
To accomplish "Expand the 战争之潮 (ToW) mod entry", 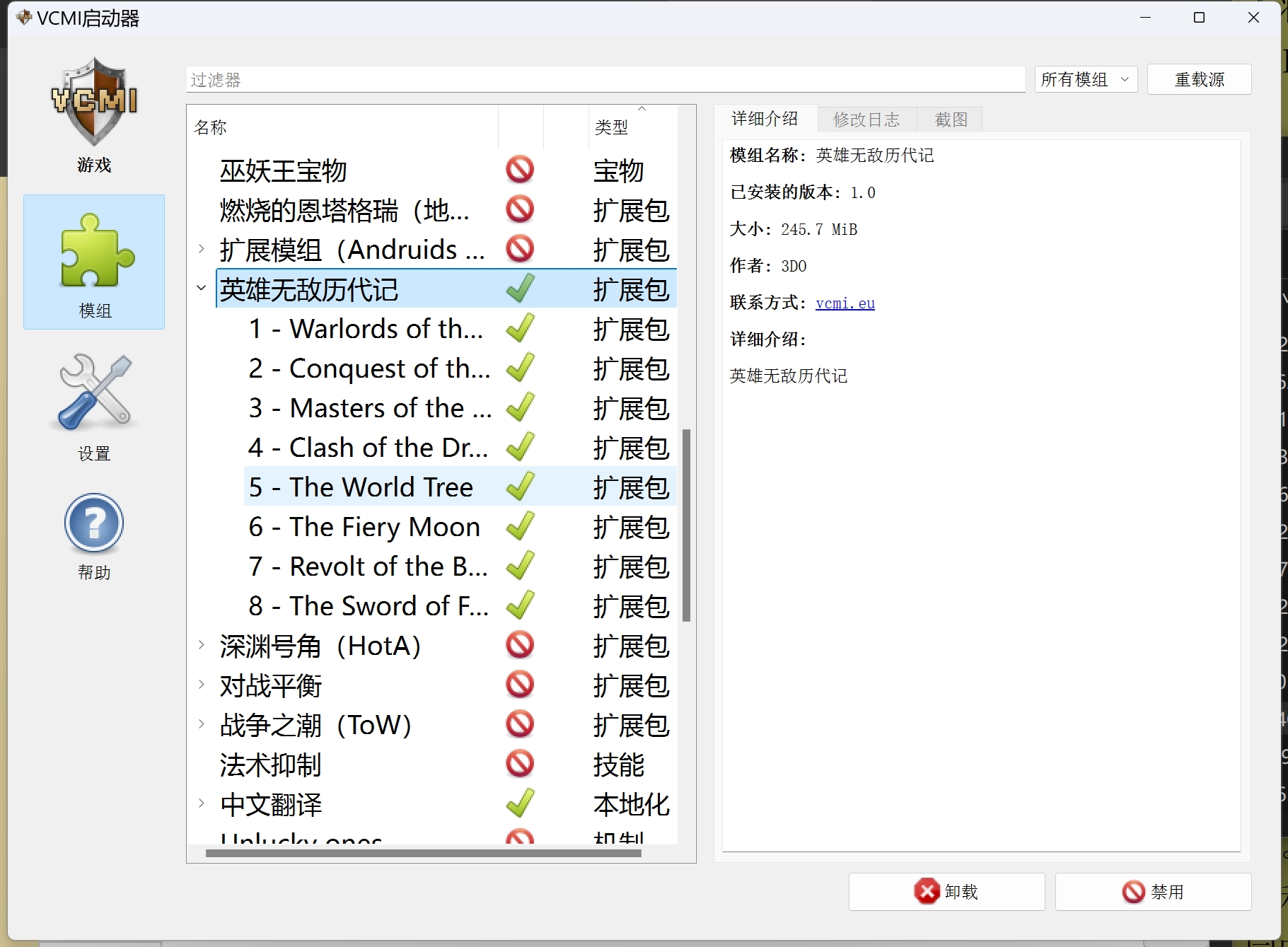I will pyautogui.click(x=202, y=724).
